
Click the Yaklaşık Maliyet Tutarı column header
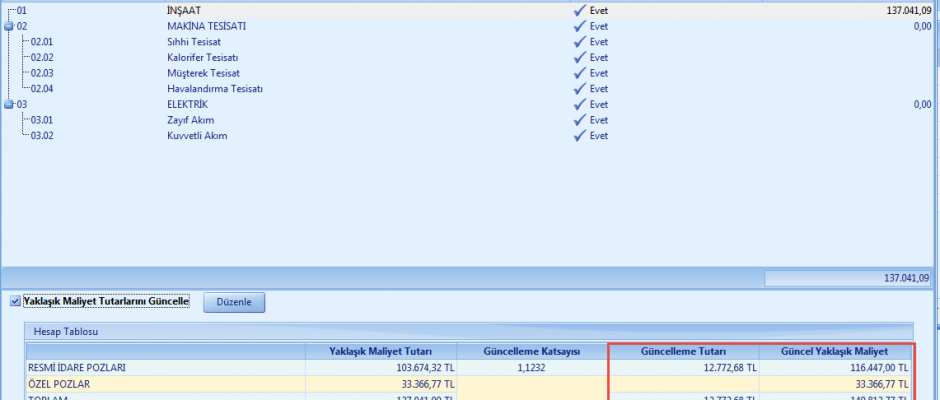(380, 352)
